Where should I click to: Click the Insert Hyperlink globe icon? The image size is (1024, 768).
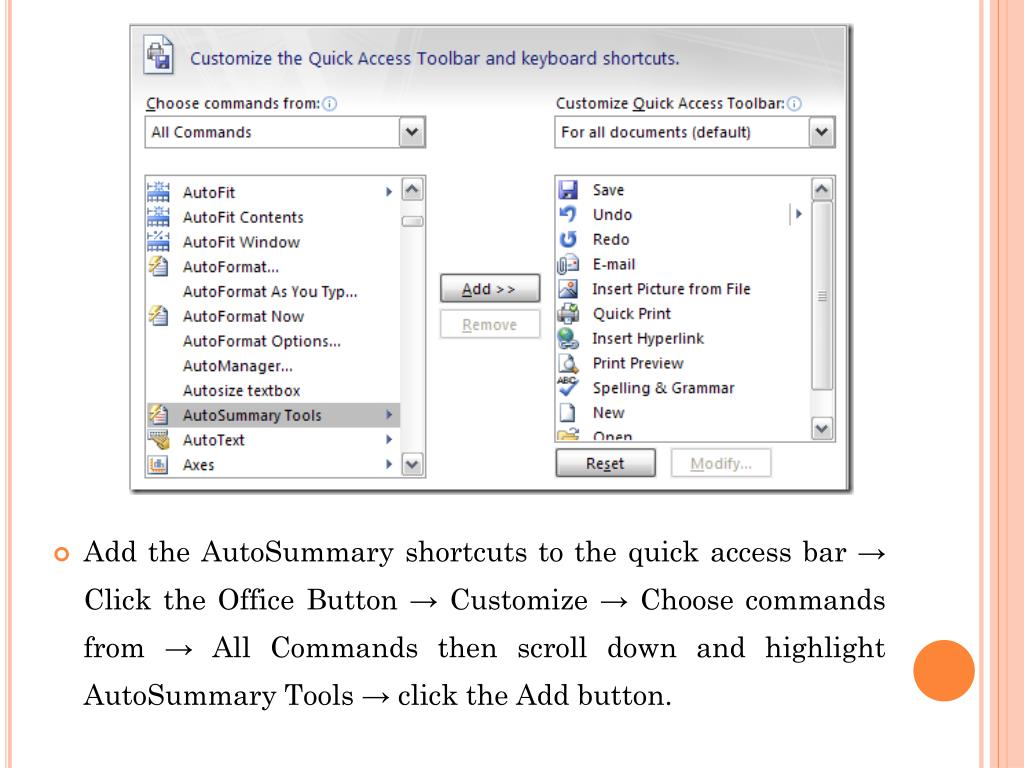pyautogui.click(x=568, y=338)
